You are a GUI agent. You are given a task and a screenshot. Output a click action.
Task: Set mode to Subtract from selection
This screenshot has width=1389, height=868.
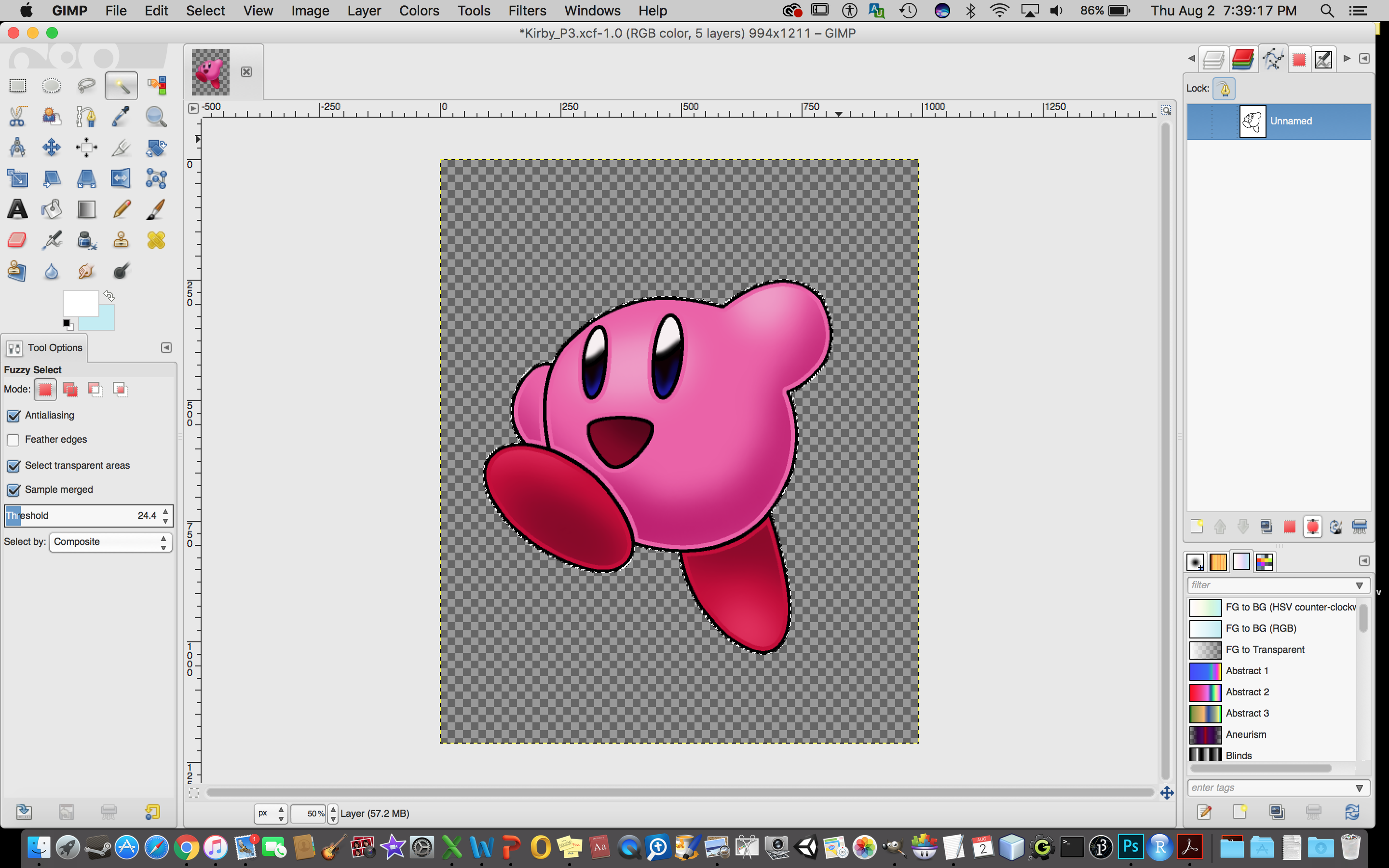pos(95,390)
